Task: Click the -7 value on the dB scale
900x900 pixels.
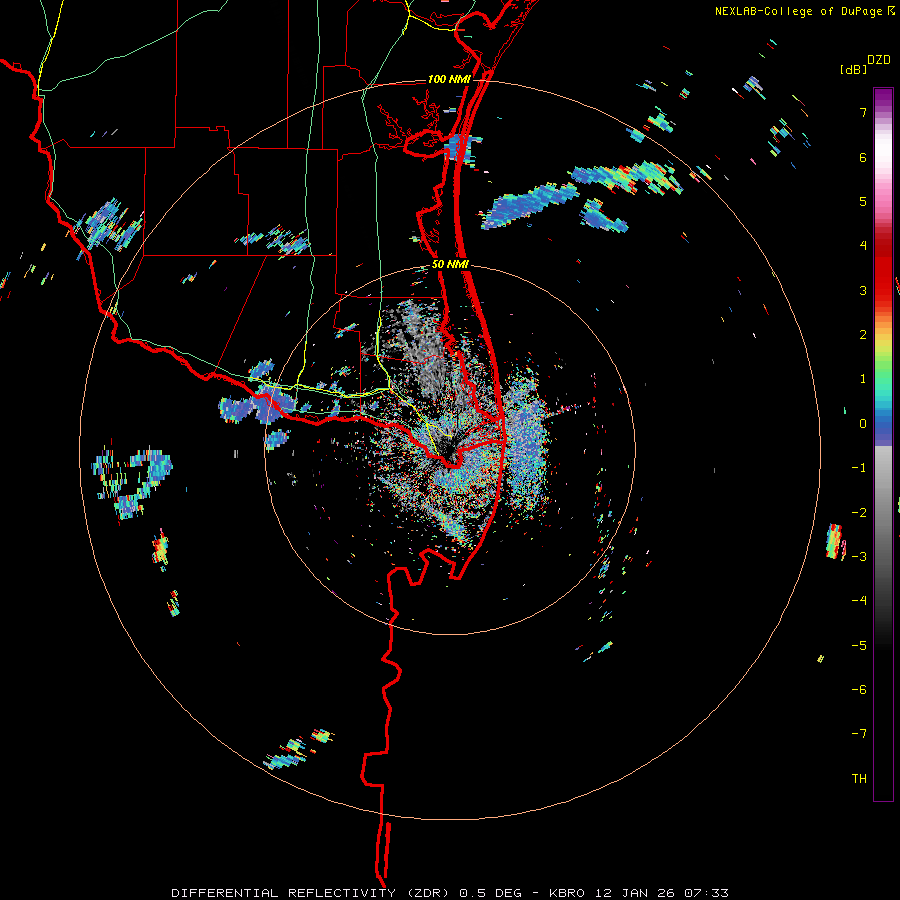Action: 859,734
